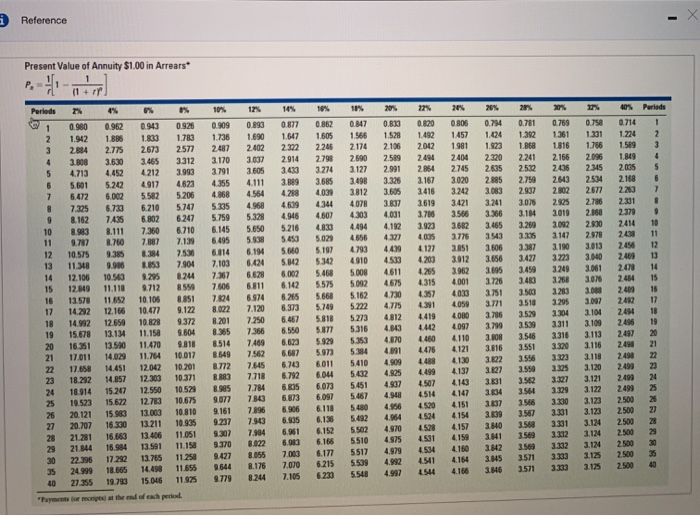The image size is (700, 516).
Task: Select the 12% column header
Action: 254,109
